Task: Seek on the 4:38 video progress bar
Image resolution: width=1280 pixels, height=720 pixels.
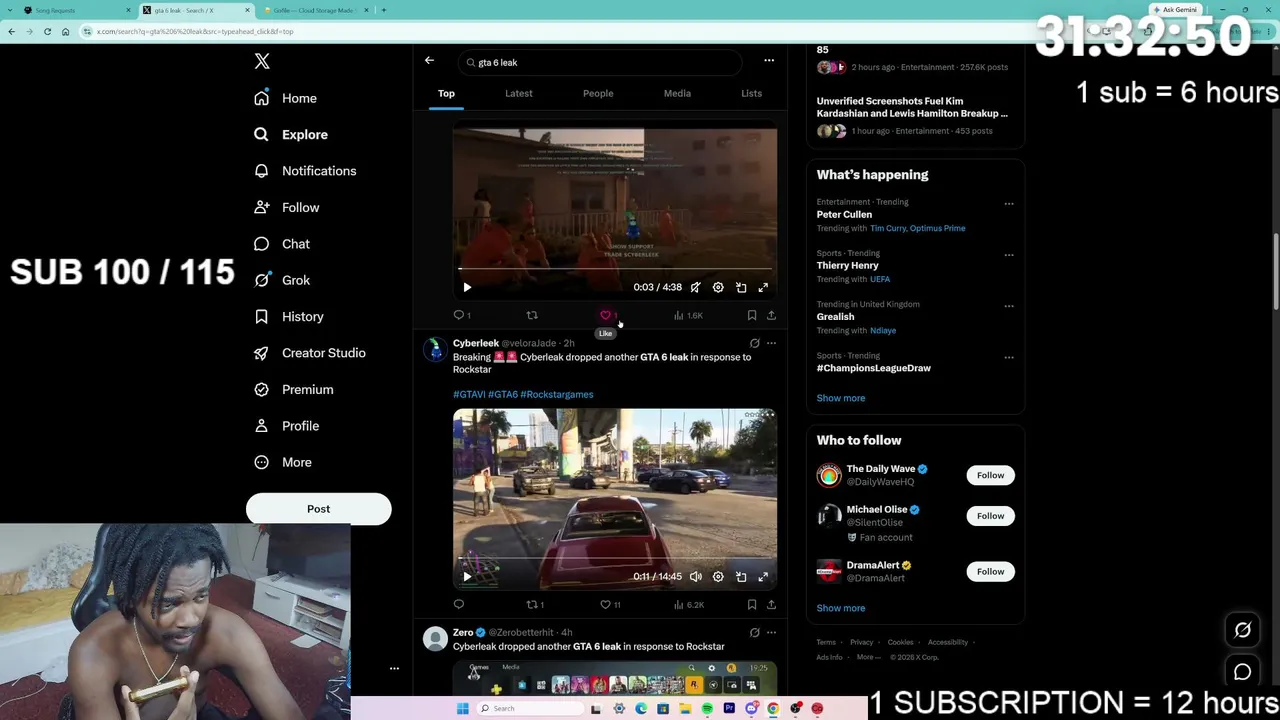Action: point(615,269)
